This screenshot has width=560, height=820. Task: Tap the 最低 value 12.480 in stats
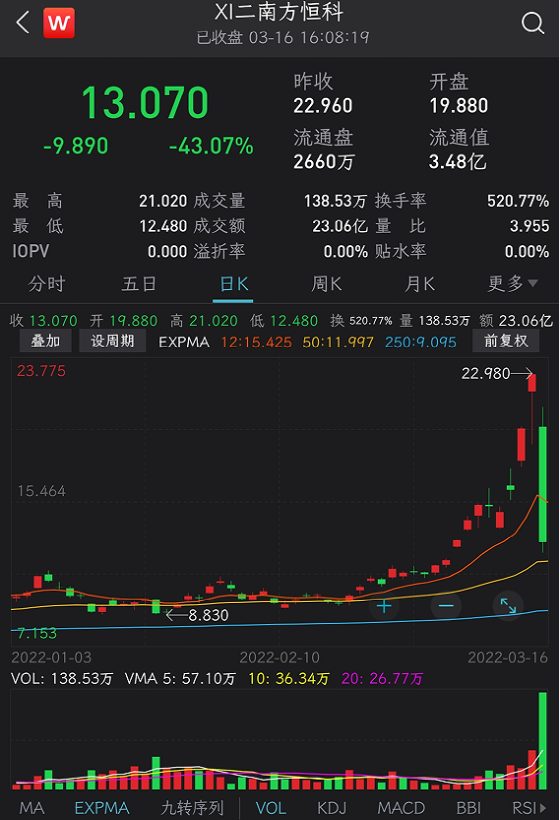tap(163, 226)
